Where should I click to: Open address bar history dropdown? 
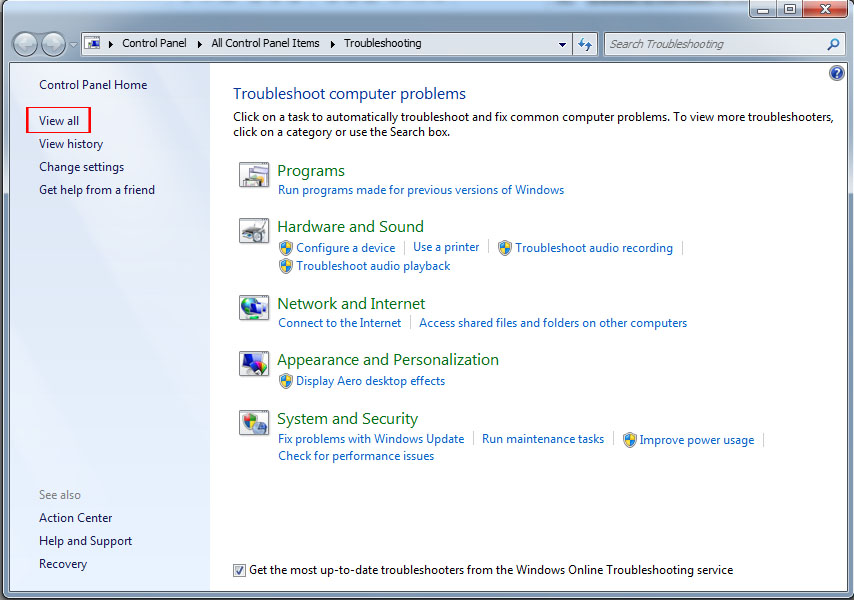562,45
